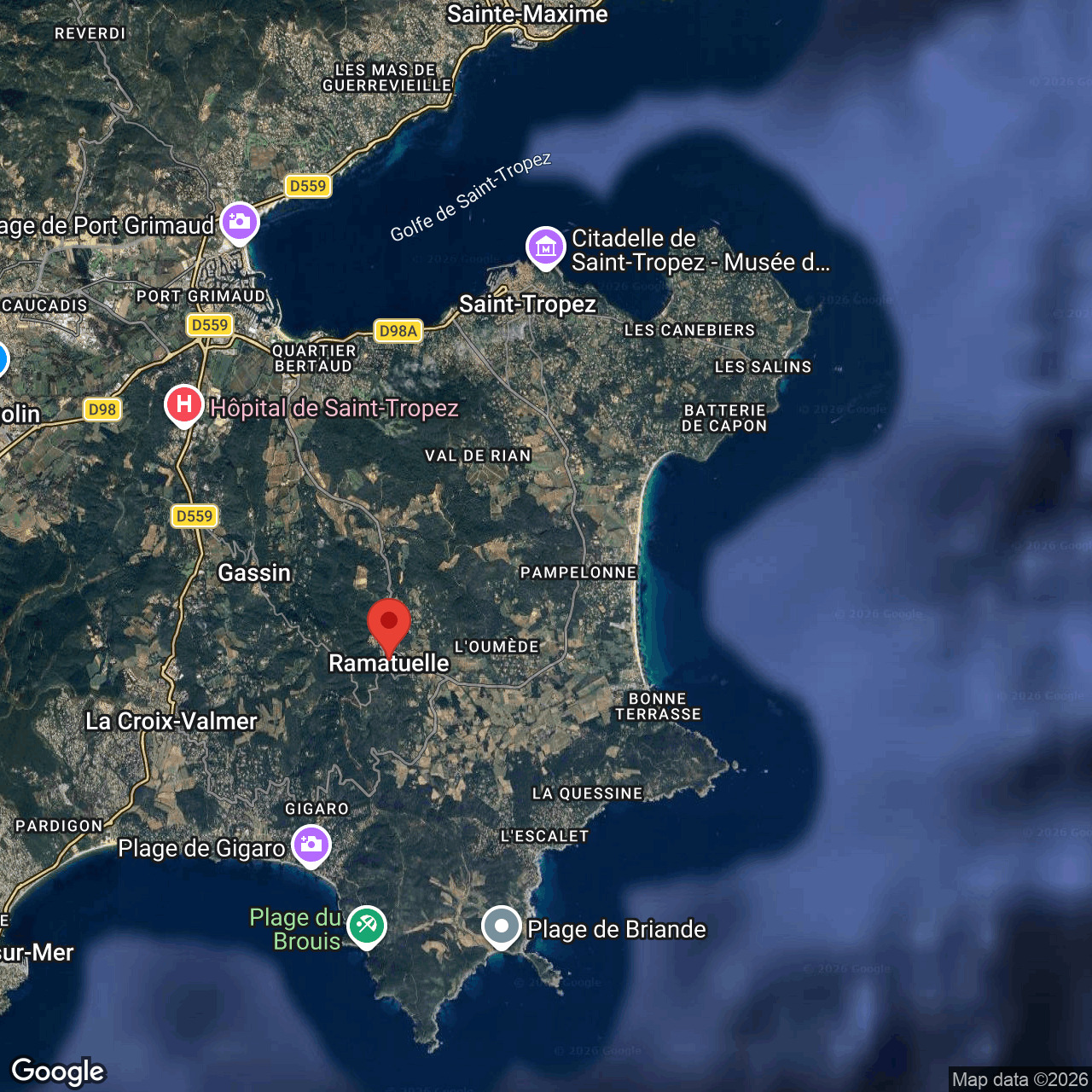
Task: Click the VAL DE RIAN label
Action: pos(478,456)
